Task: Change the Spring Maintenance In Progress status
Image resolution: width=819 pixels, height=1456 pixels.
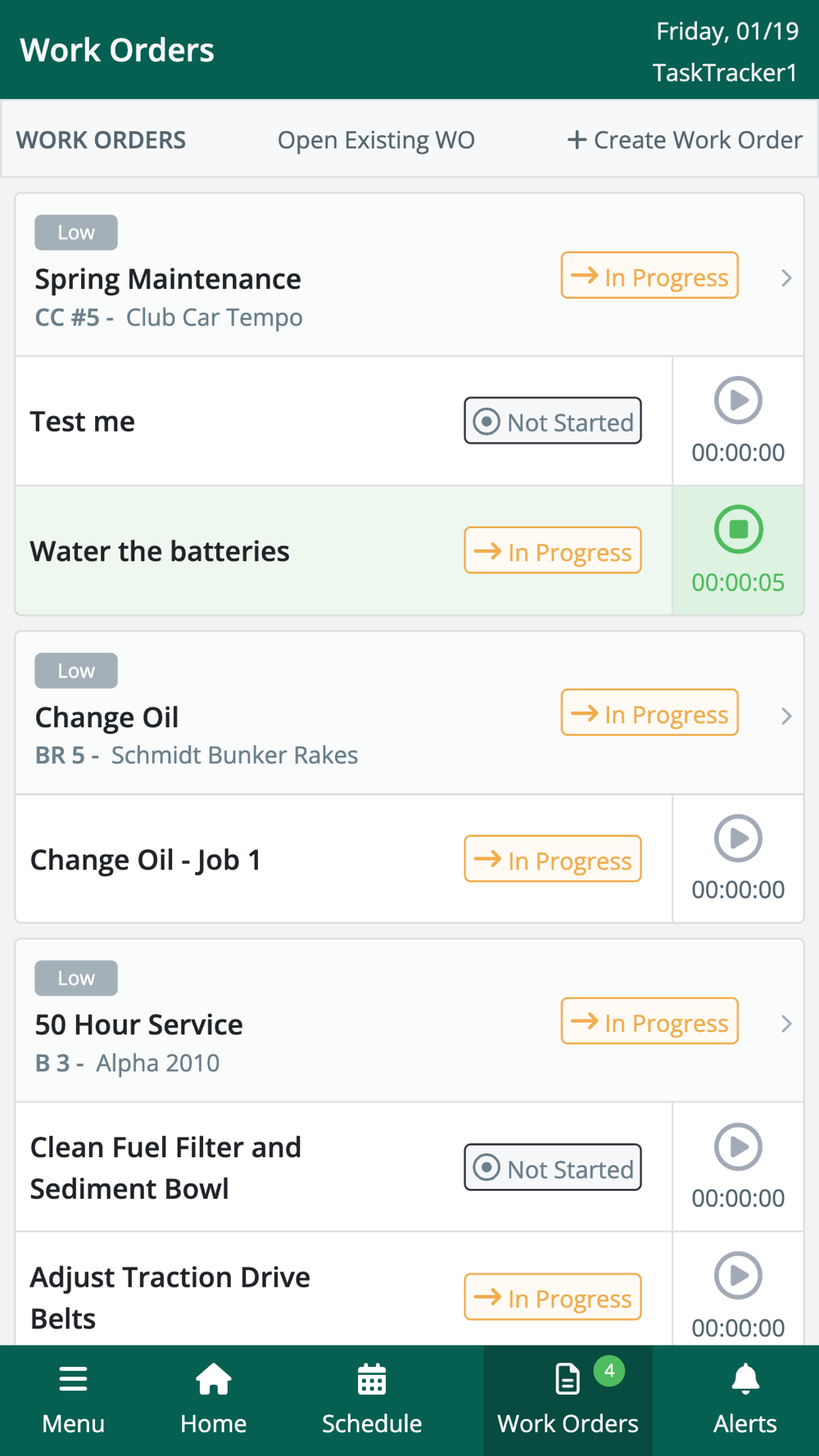Action: (x=649, y=277)
